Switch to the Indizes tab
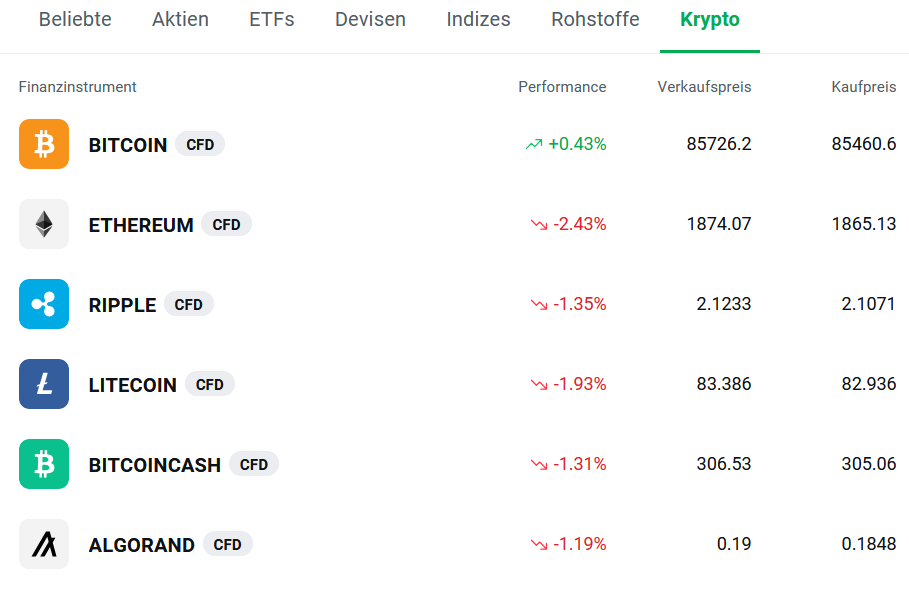This screenshot has width=909, height=598. [x=478, y=18]
